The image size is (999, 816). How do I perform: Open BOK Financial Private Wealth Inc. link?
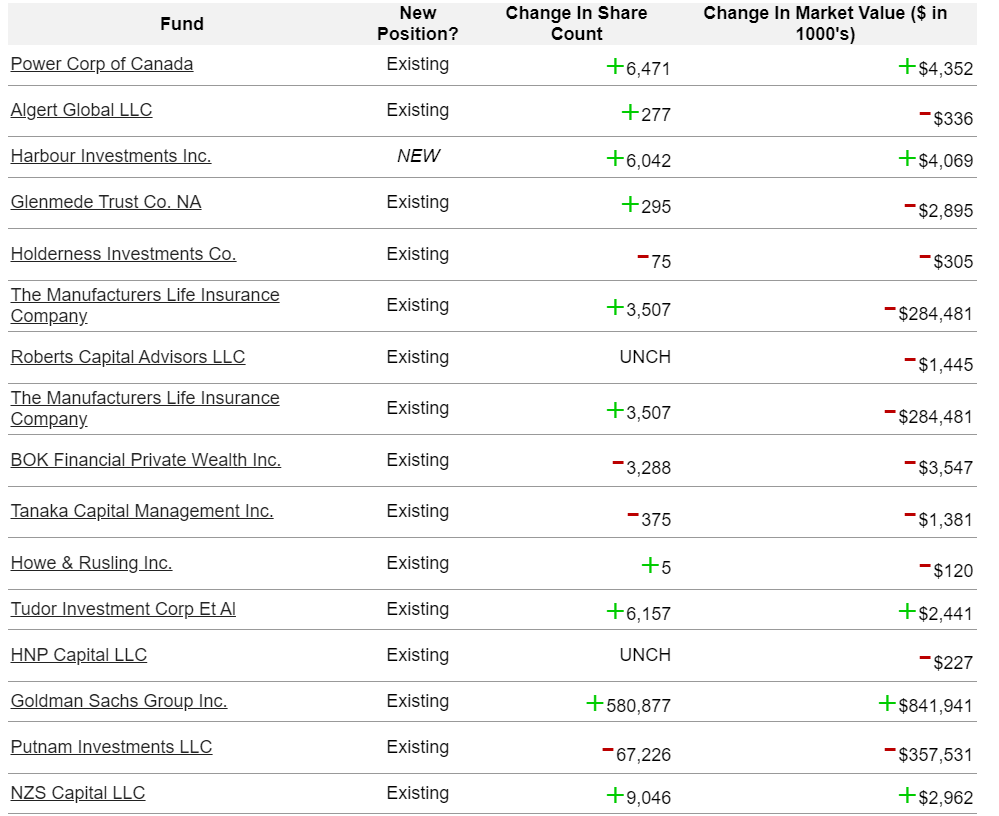click(x=146, y=460)
